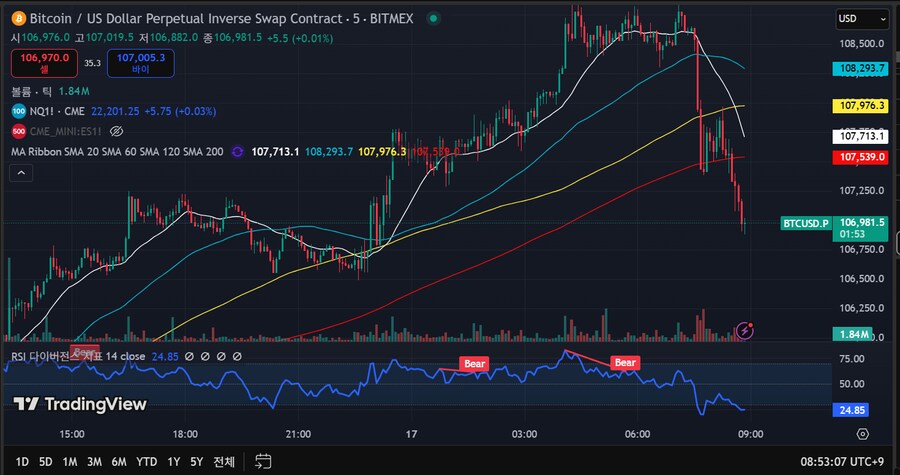Select the 1Y date range
This screenshot has height=475, width=900.
point(173,462)
